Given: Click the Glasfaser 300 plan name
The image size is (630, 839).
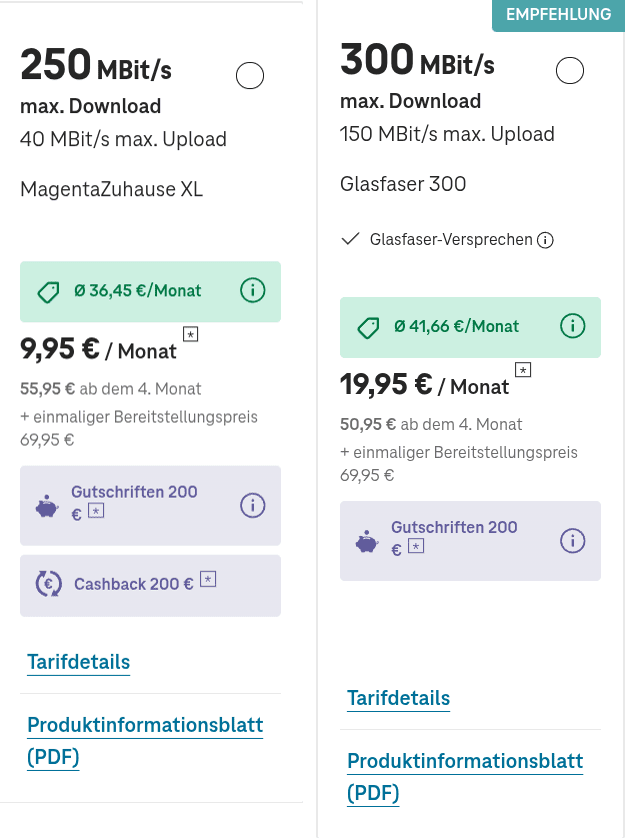Looking at the screenshot, I should tap(403, 184).
